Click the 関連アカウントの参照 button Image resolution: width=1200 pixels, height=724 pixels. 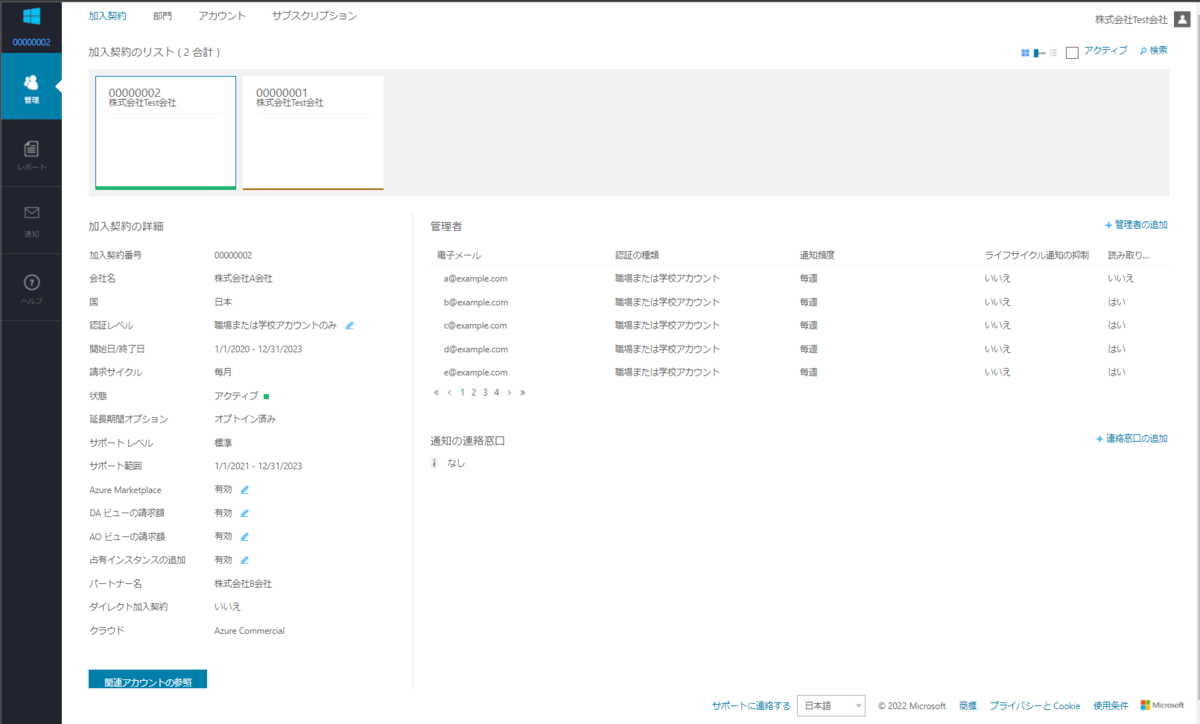(x=147, y=678)
